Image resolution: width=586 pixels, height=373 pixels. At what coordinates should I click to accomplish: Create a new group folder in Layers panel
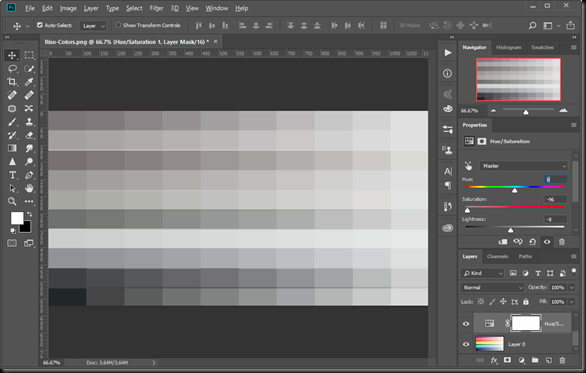(535, 360)
